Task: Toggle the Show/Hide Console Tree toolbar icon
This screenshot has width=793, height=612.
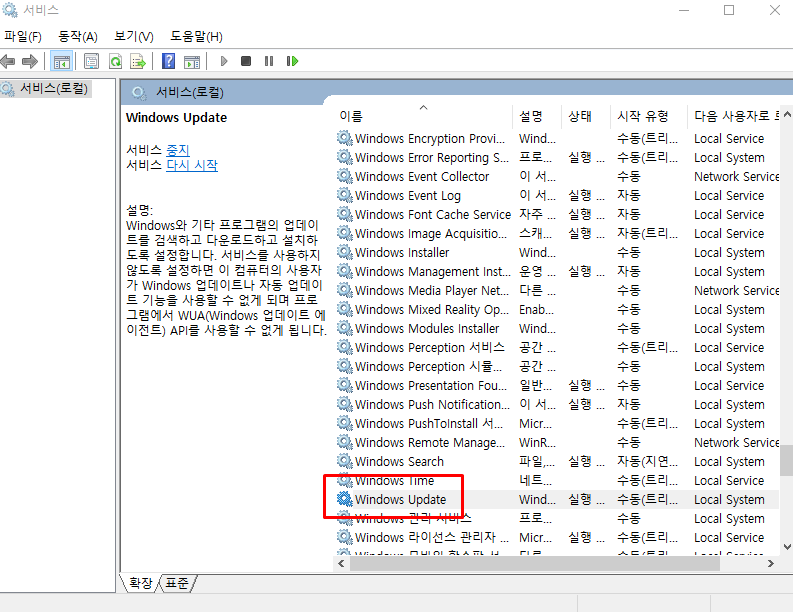Action: 62,62
